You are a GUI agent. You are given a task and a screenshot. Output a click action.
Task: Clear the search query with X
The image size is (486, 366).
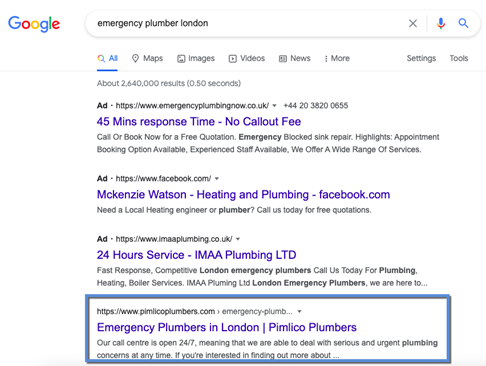(413, 23)
